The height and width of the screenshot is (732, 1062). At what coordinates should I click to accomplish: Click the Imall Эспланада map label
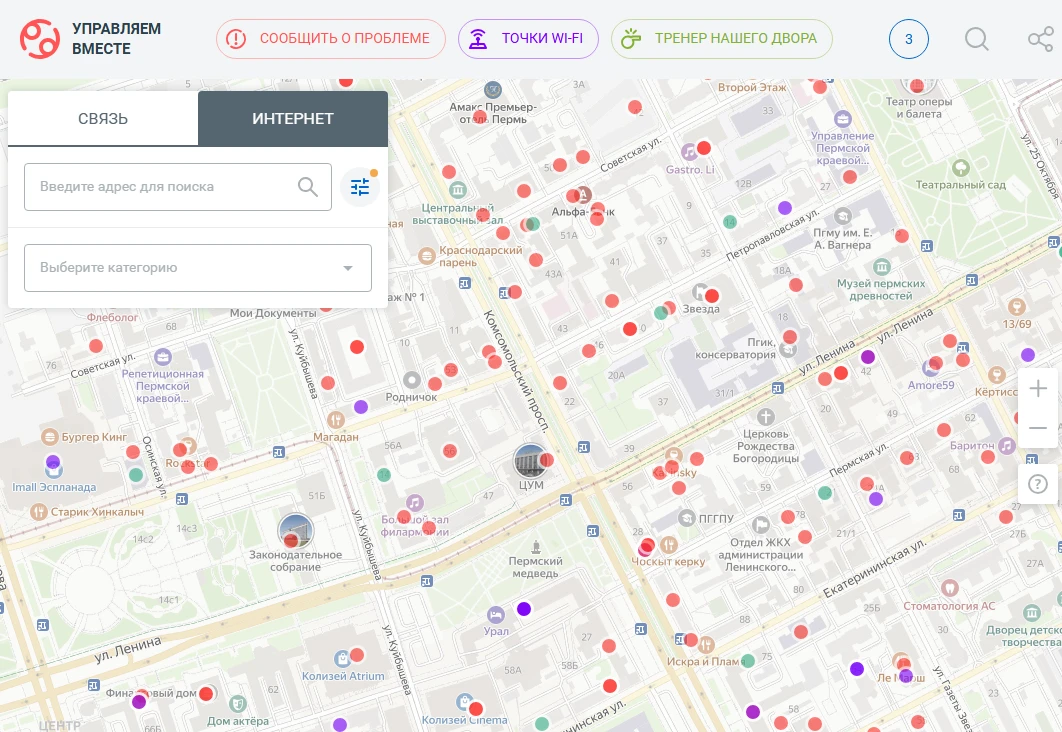[x=54, y=487]
